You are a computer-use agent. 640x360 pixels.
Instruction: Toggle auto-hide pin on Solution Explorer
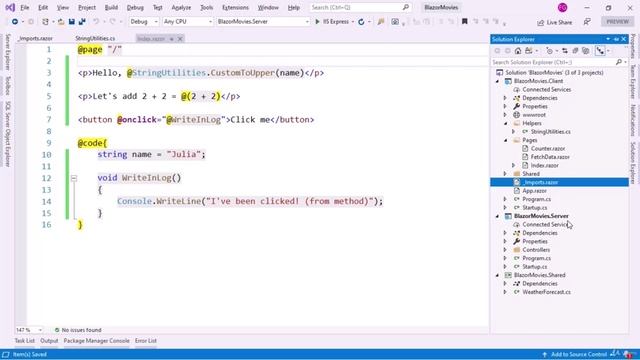click(x=616, y=39)
